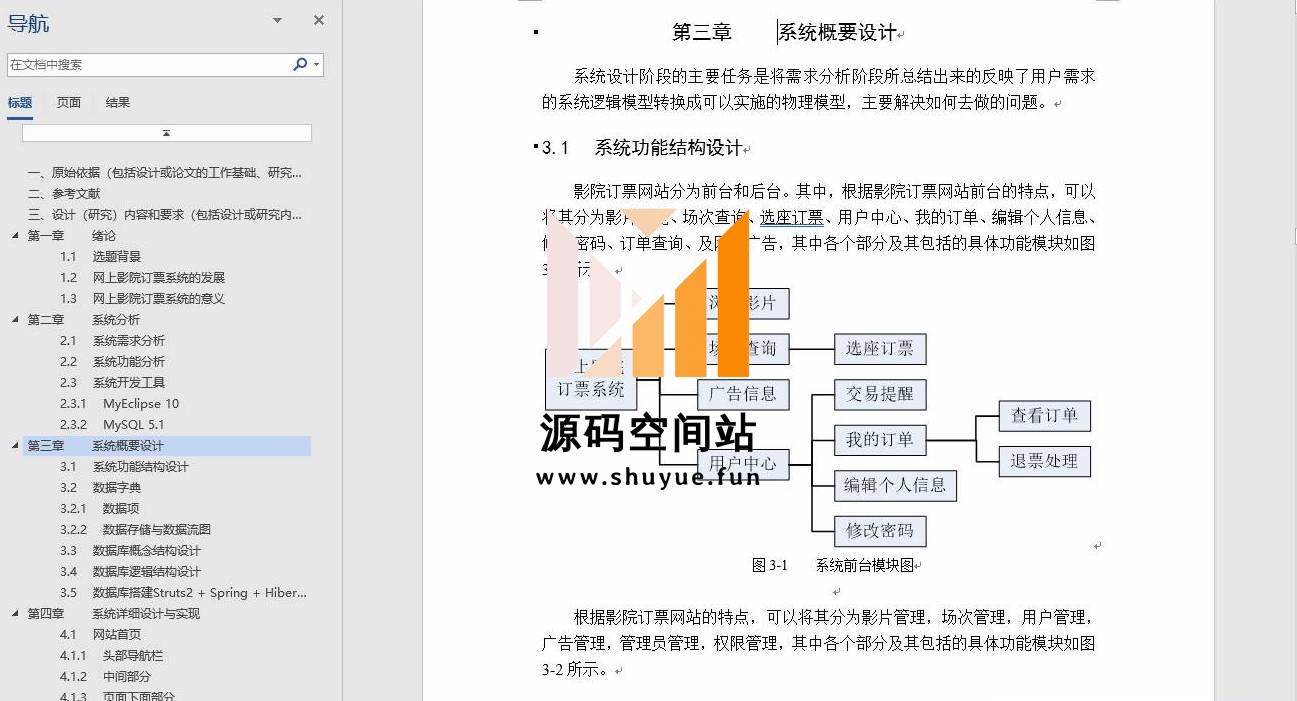Go to heading 3.2 数据字典
The image size is (1297, 701).
coord(100,488)
